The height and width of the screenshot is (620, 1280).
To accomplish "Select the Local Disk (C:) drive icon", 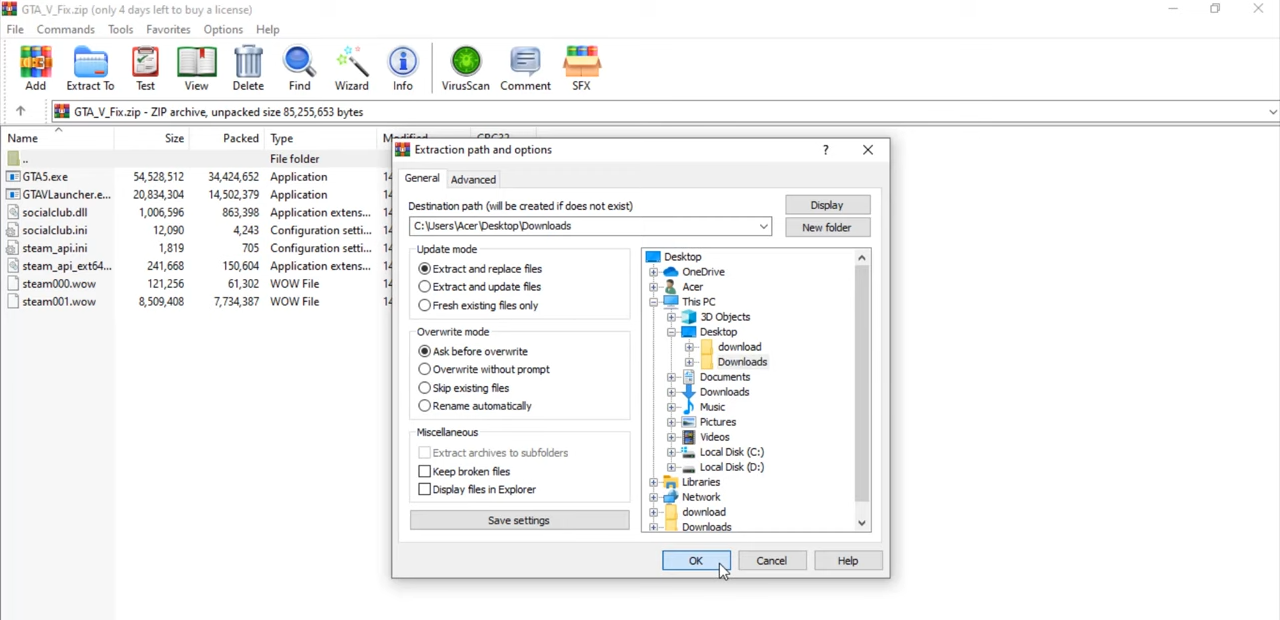I will click(x=689, y=452).
